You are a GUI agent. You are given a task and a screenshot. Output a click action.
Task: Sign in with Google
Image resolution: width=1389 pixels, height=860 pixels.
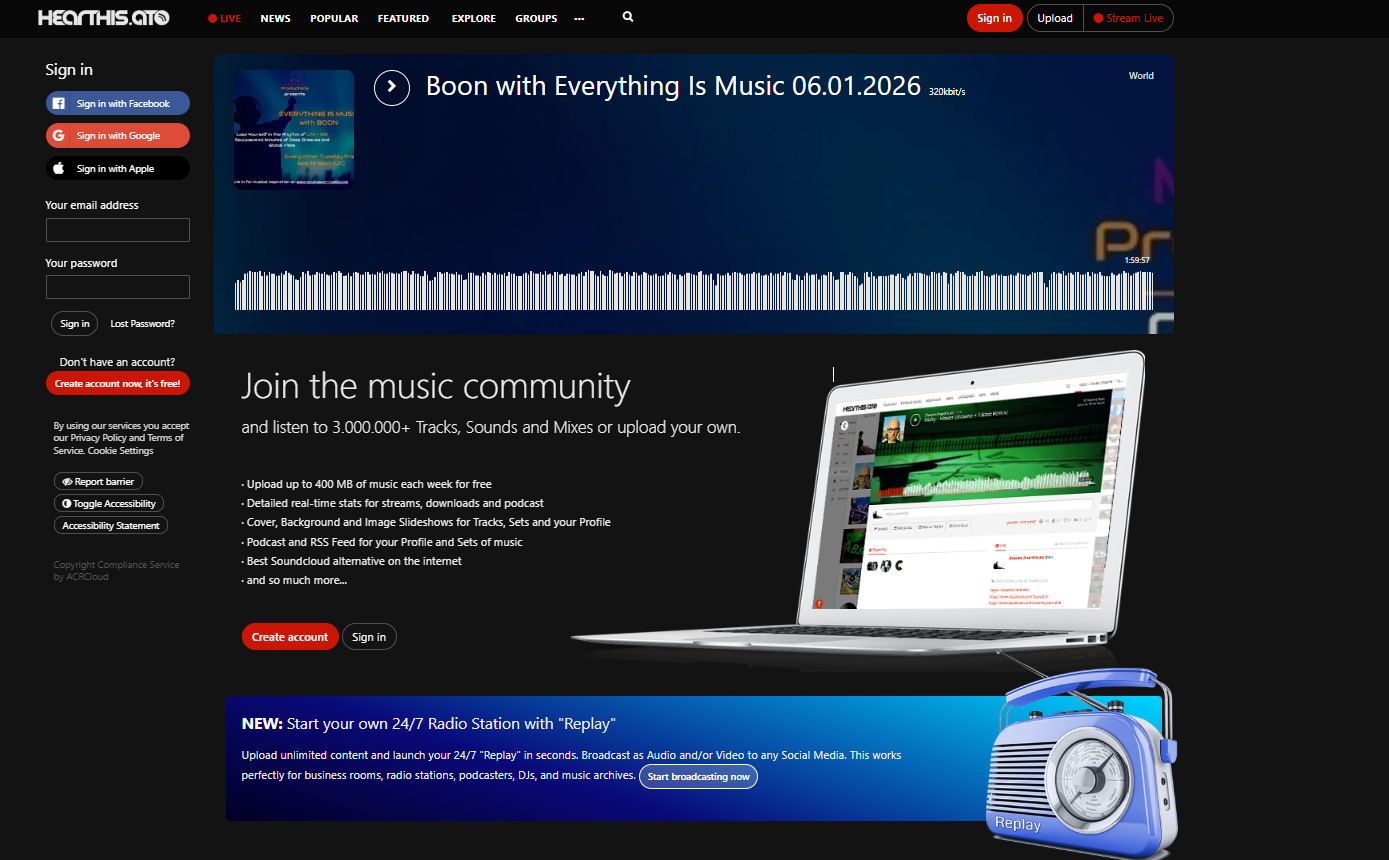pos(117,135)
